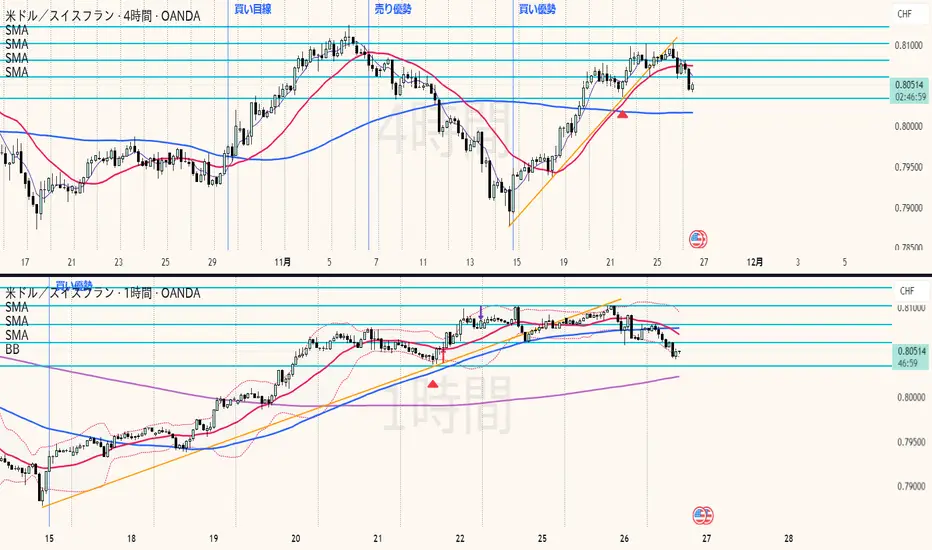Click 0.81000 on the 4時間 price axis
The width and height of the screenshot is (932, 550).
909,45
